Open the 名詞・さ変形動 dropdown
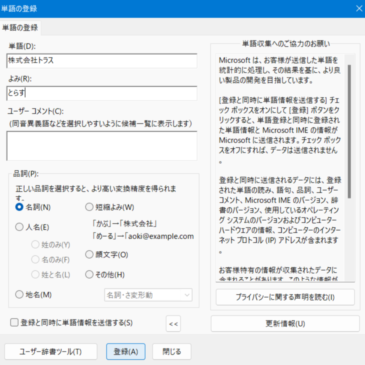The width and height of the screenshot is (365, 365). point(148,295)
